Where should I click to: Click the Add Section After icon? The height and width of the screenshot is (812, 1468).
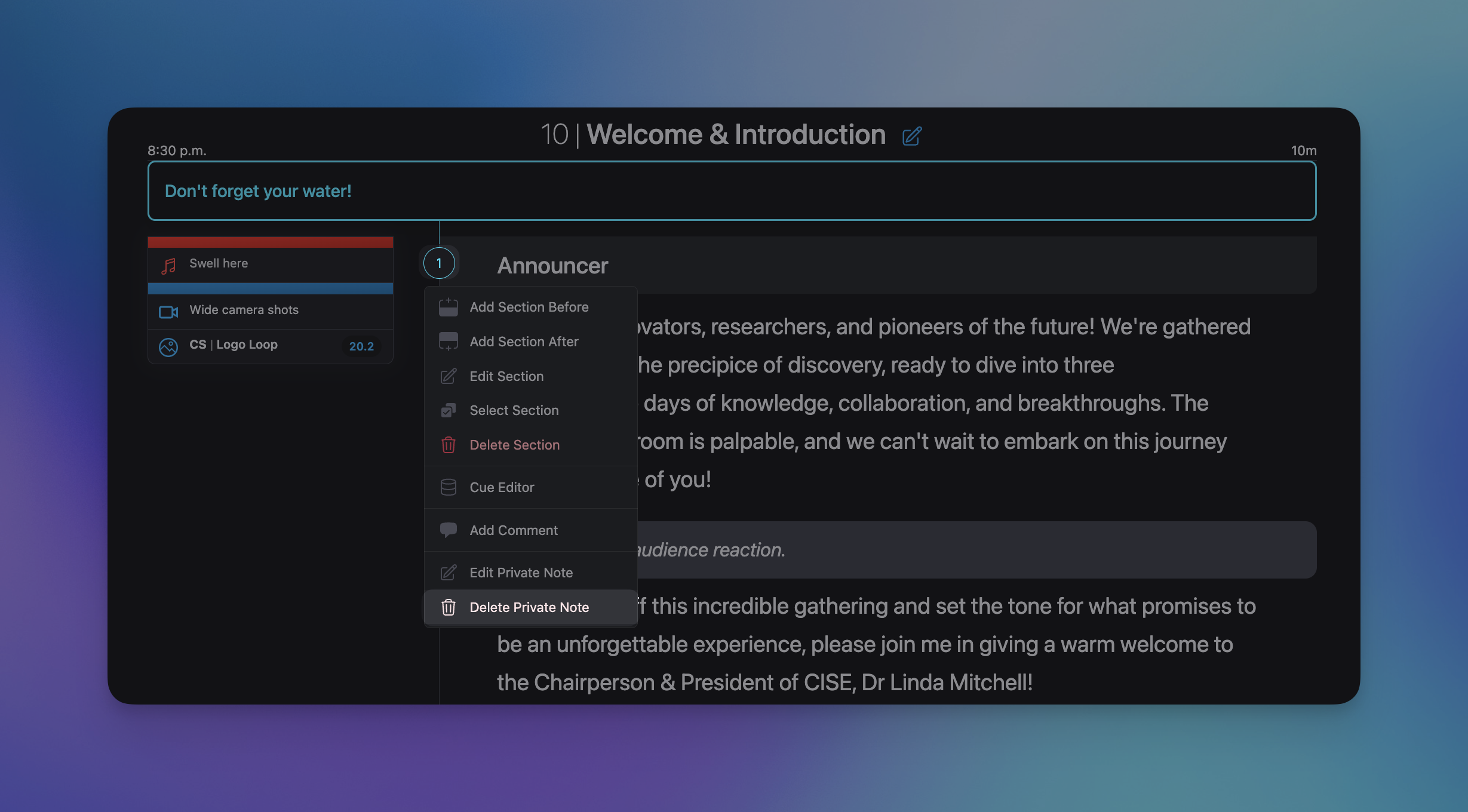click(448, 342)
